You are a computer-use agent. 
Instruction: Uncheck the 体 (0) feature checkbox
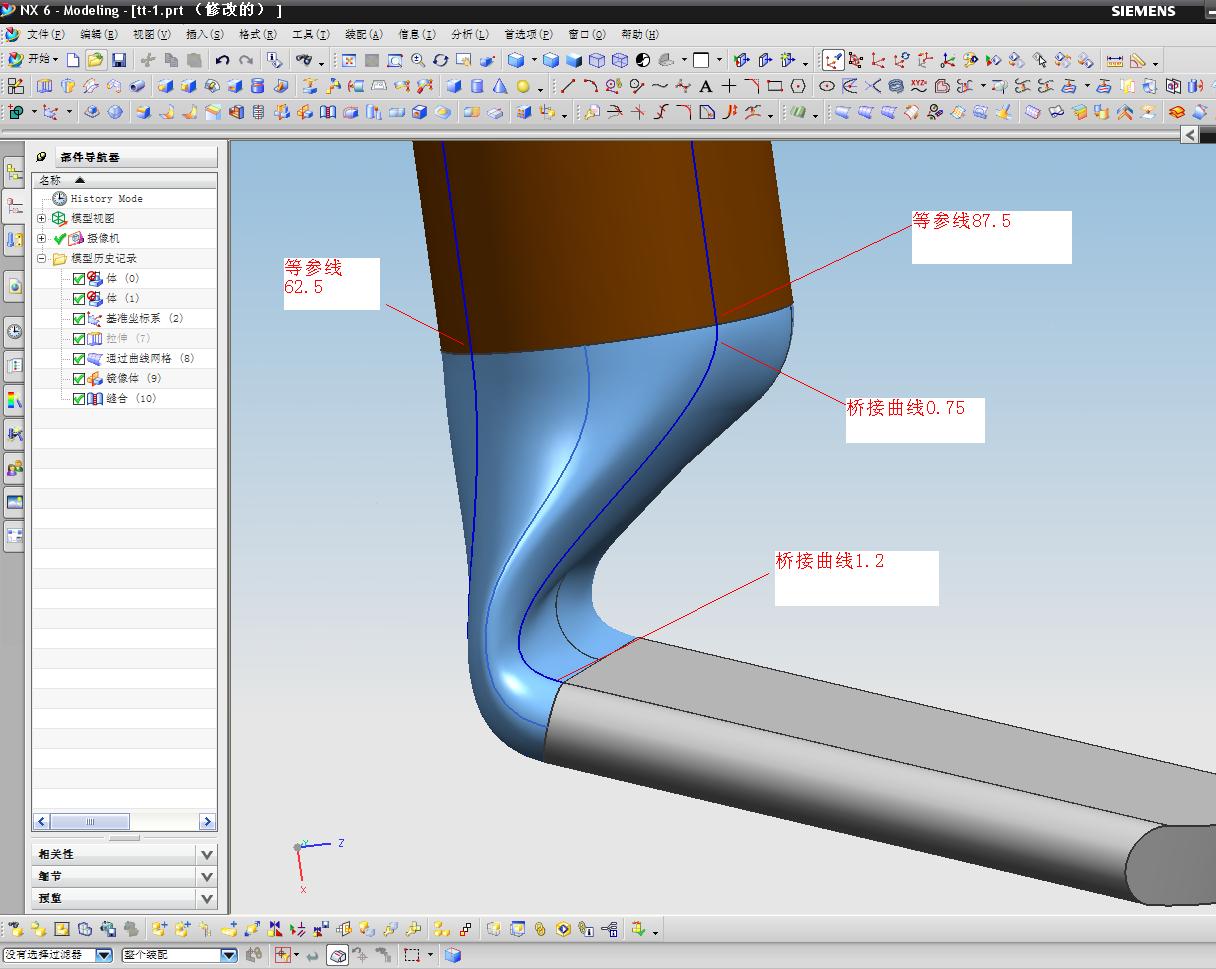[79, 279]
